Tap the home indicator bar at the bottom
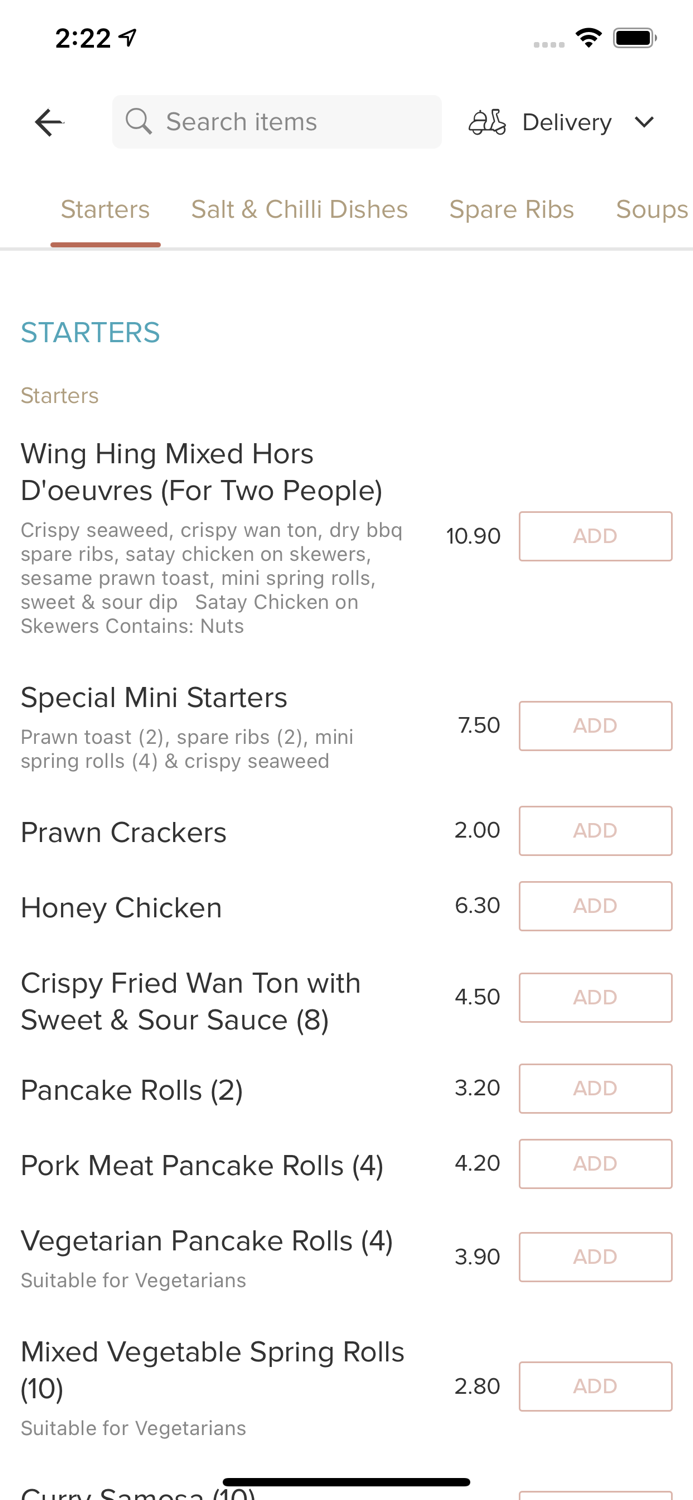This screenshot has height=1500, width=693. pyautogui.click(x=346, y=1481)
